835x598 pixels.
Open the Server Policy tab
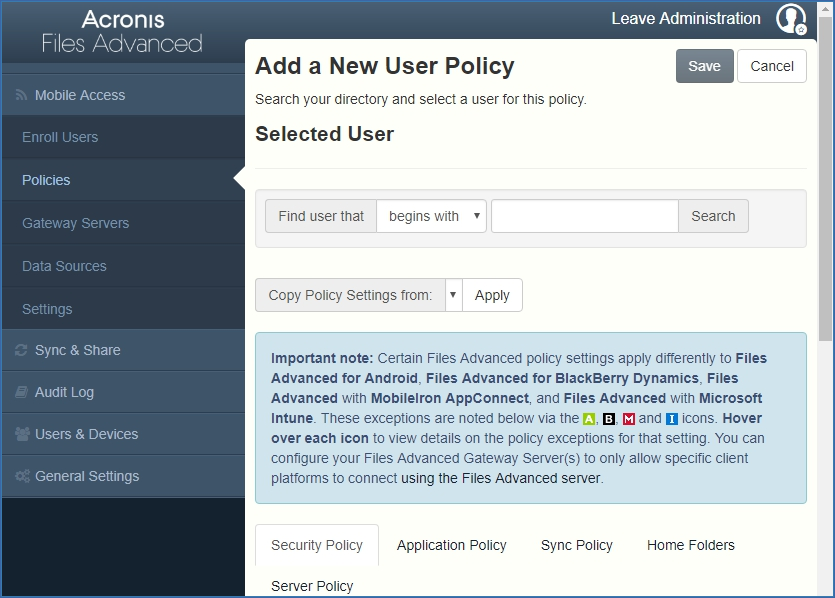pyautogui.click(x=312, y=586)
